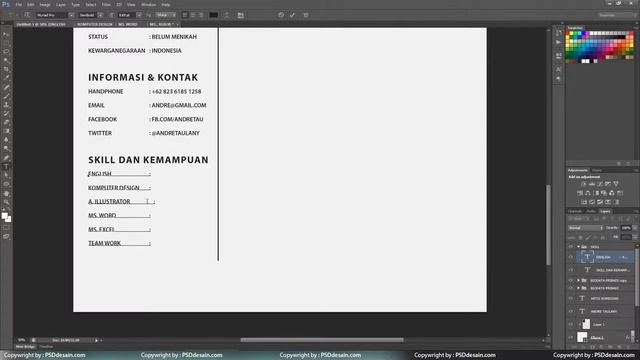Hide the SKILL group layer
Viewport: 640px width, 360px height.
(x=571, y=247)
